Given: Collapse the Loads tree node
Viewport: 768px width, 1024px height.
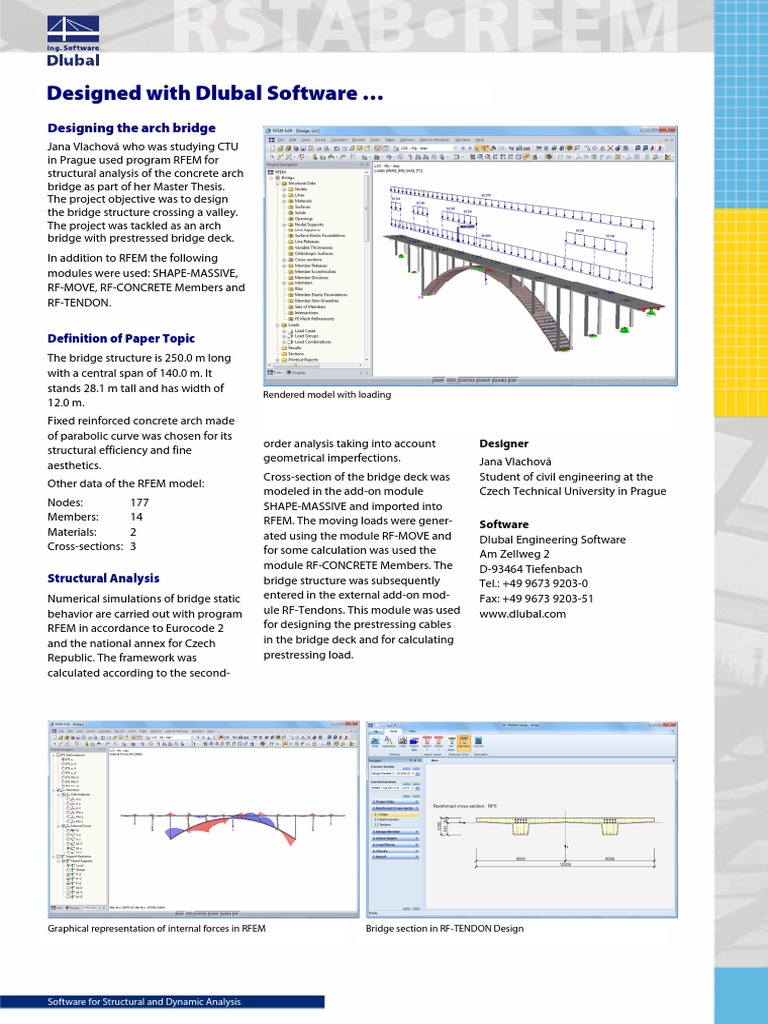Looking at the screenshot, I should (x=278, y=325).
